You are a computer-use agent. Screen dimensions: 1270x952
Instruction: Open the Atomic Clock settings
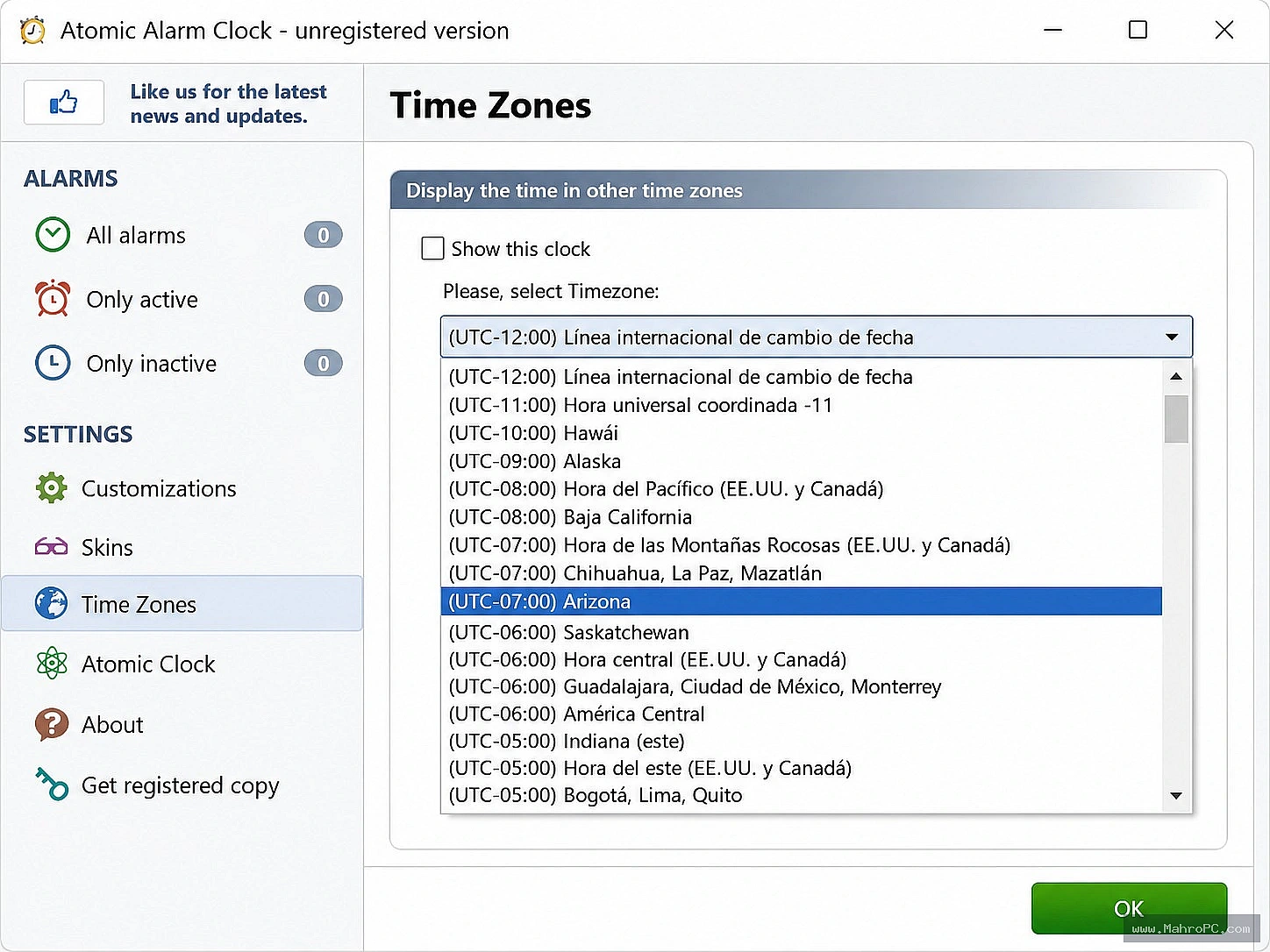[148, 664]
